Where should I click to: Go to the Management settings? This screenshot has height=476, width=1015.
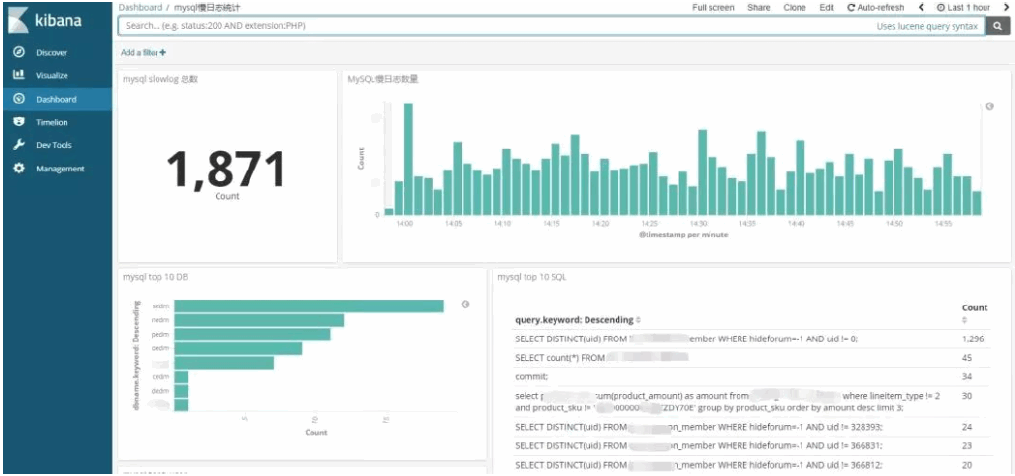(x=60, y=168)
